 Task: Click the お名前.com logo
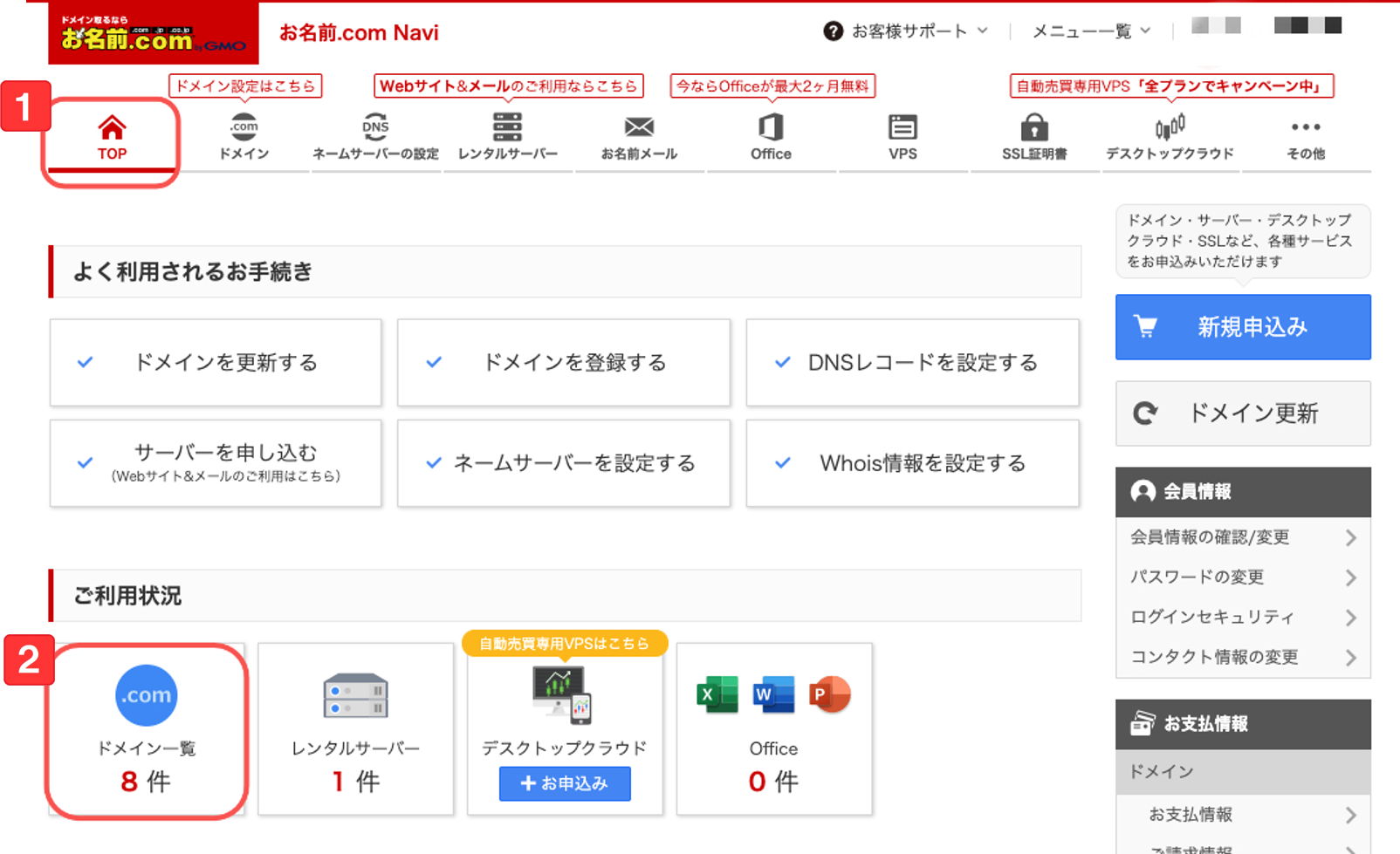[154, 33]
